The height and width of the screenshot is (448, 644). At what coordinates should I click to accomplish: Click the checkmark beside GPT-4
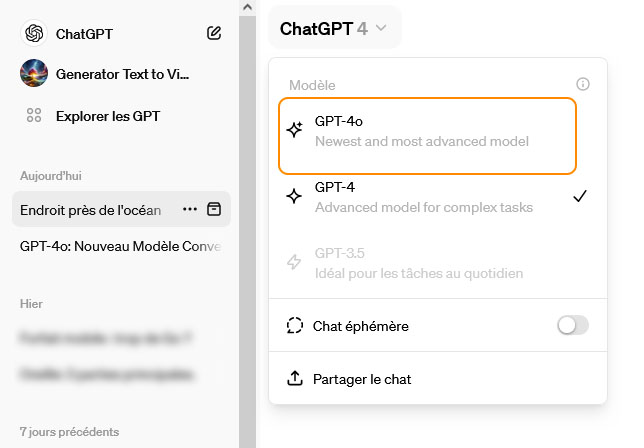[579, 196]
